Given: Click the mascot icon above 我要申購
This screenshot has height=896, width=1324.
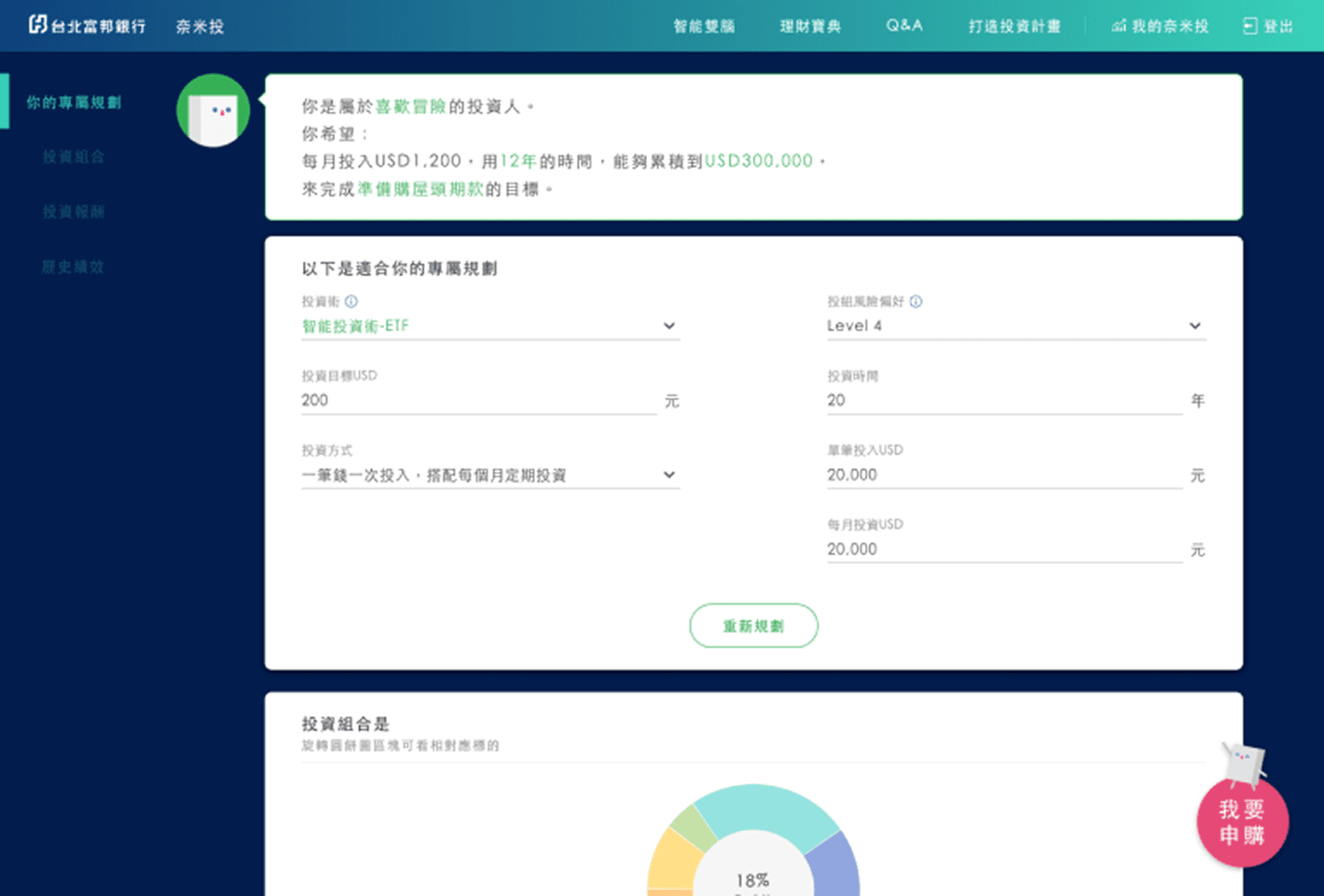Looking at the screenshot, I should tap(1244, 763).
